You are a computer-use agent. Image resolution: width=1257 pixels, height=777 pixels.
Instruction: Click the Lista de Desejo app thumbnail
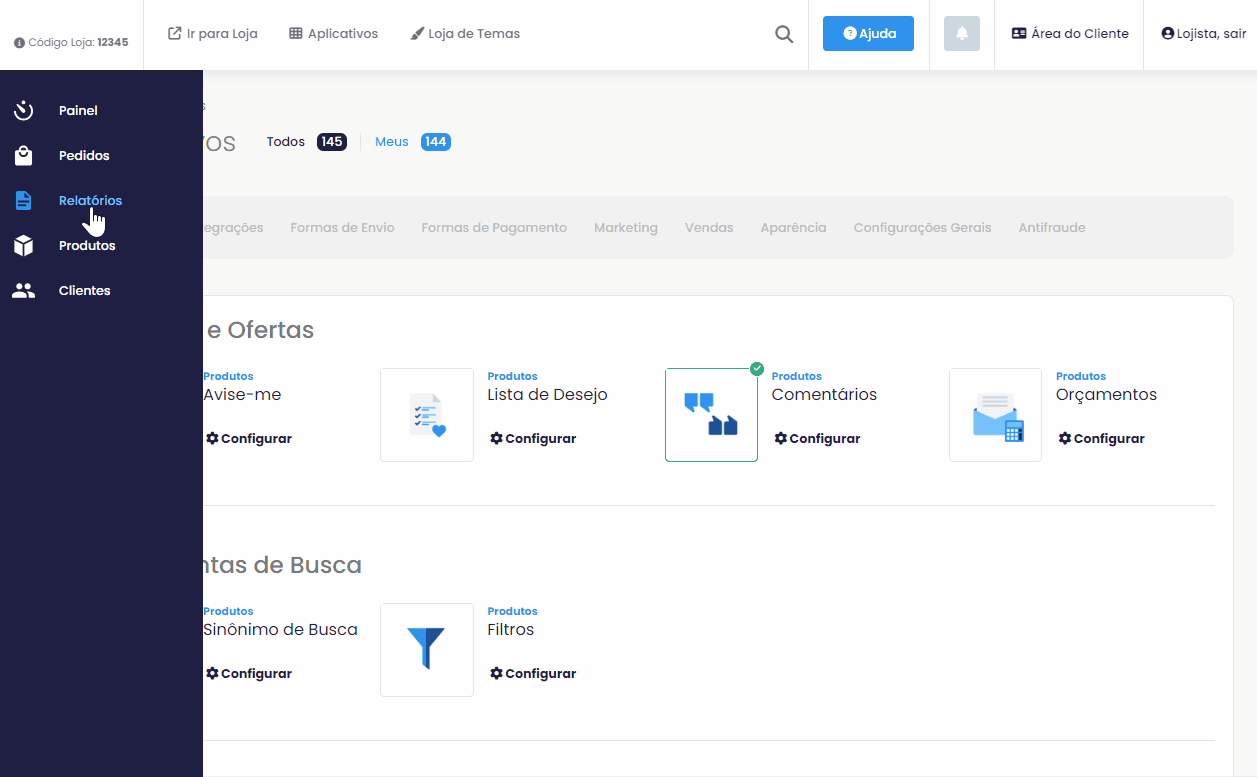(x=427, y=415)
